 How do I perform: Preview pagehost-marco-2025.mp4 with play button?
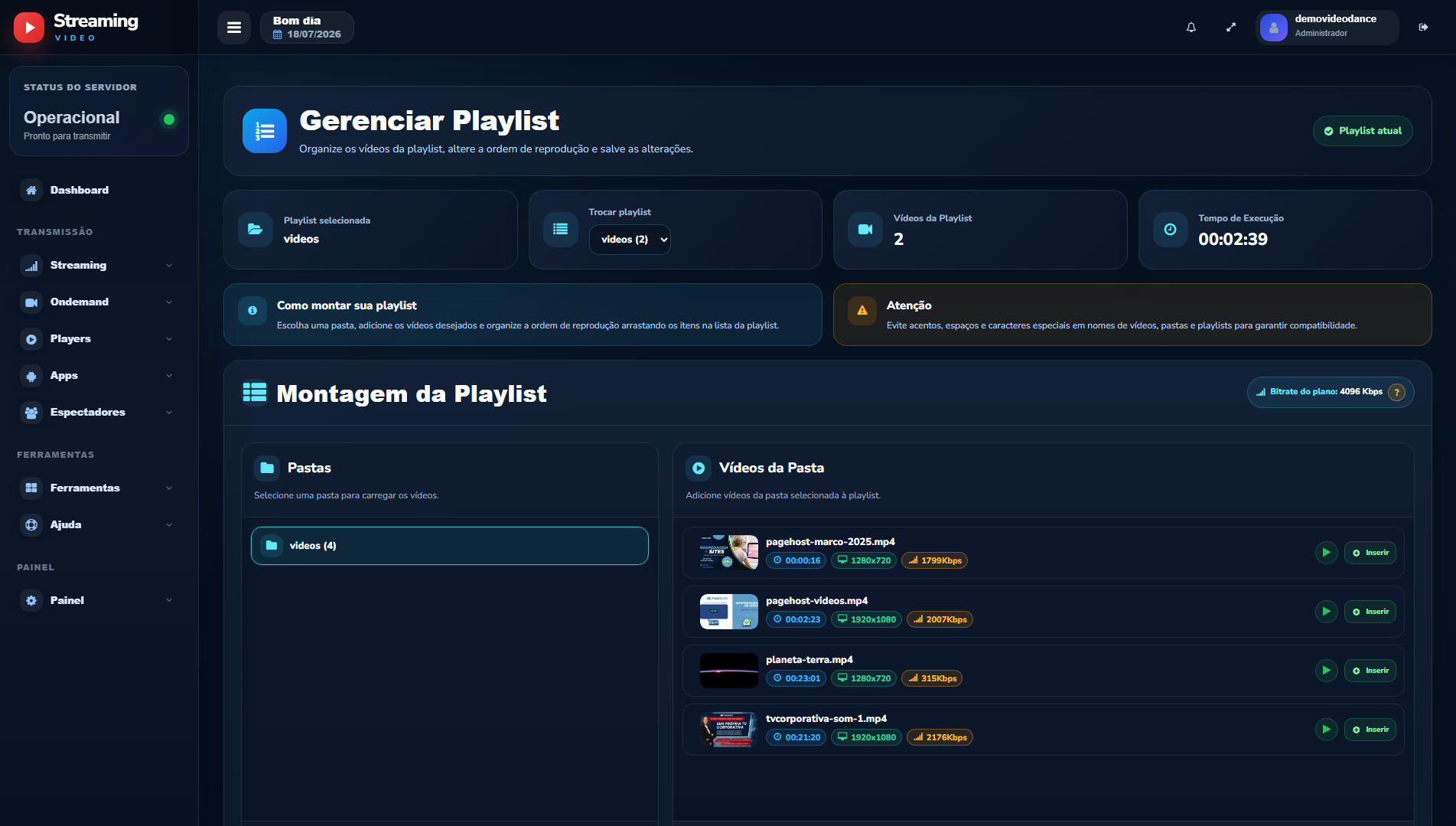pyautogui.click(x=1326, y=553)
